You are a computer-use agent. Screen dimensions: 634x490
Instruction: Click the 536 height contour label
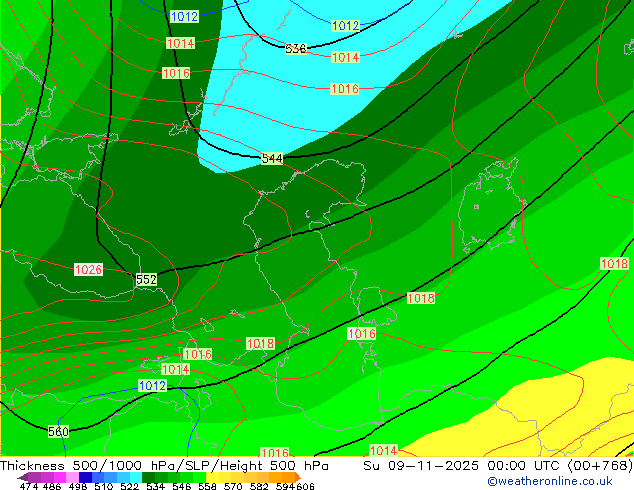pos(296,49)
